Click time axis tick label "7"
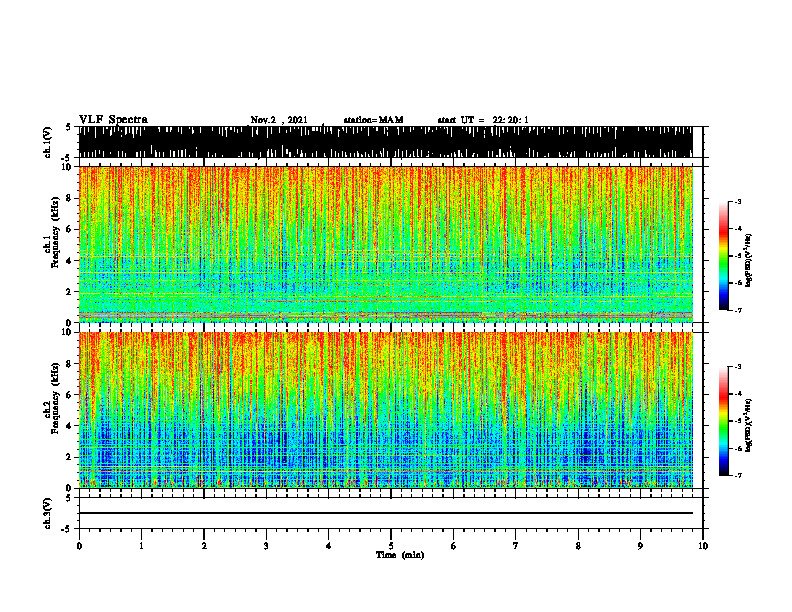Viewport: 792px width, 612px height. pos(516,546)
